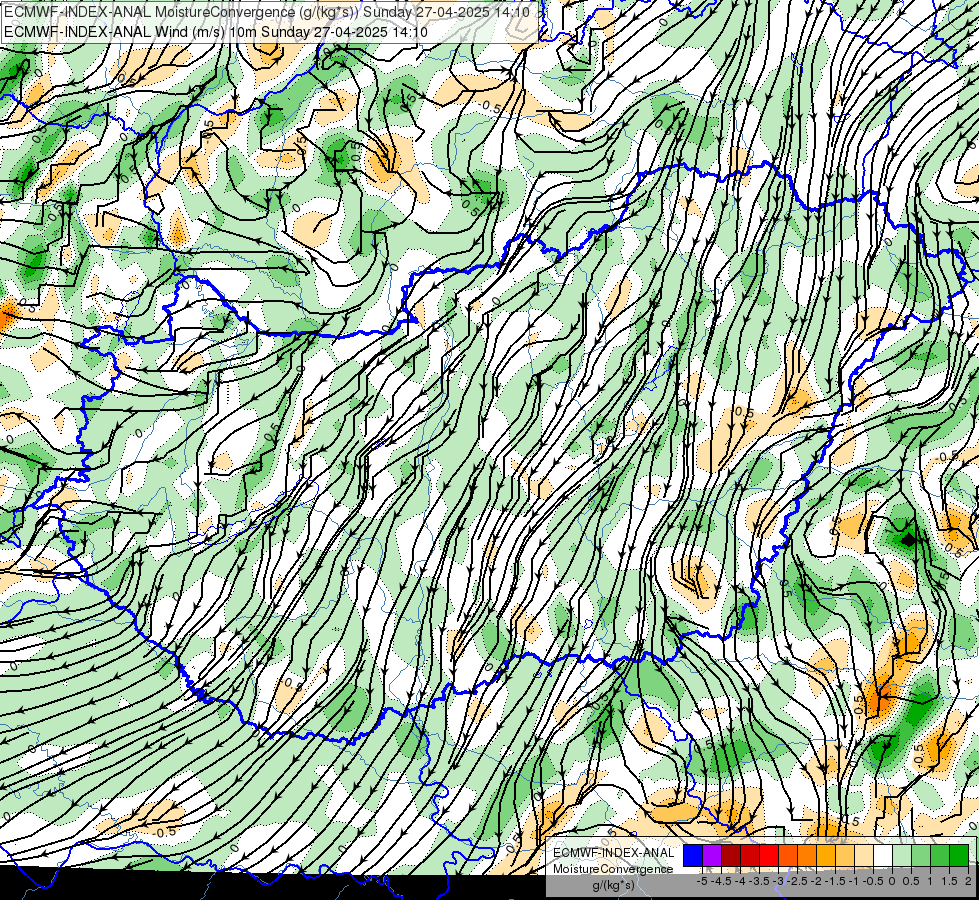Click the 2 tick label on legend scale

(x=968, y=881)
